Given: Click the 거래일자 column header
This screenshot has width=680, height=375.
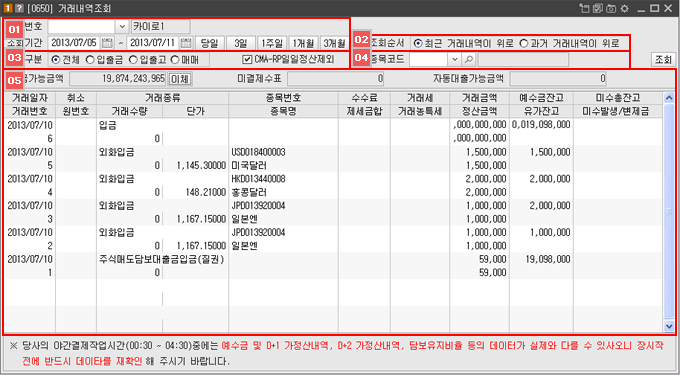Looking at the screenshot, I should click(29, 98).
